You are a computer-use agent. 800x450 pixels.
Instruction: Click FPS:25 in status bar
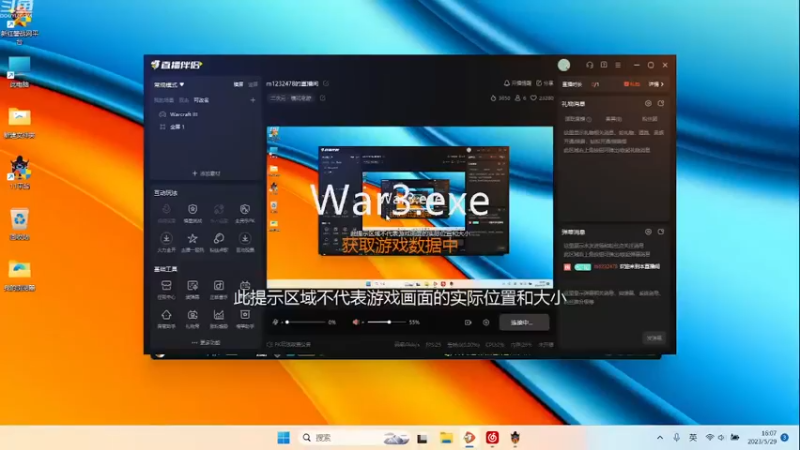(433, 345)
